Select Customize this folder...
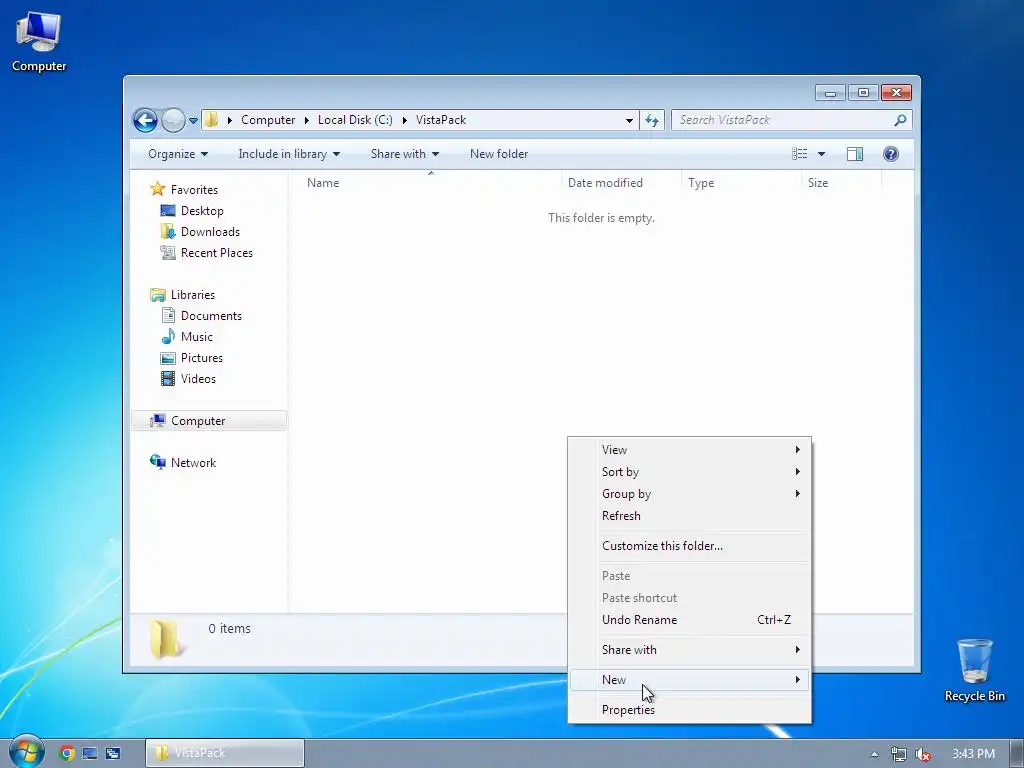This screenshot has height=768, width=1024. [690, 546]
